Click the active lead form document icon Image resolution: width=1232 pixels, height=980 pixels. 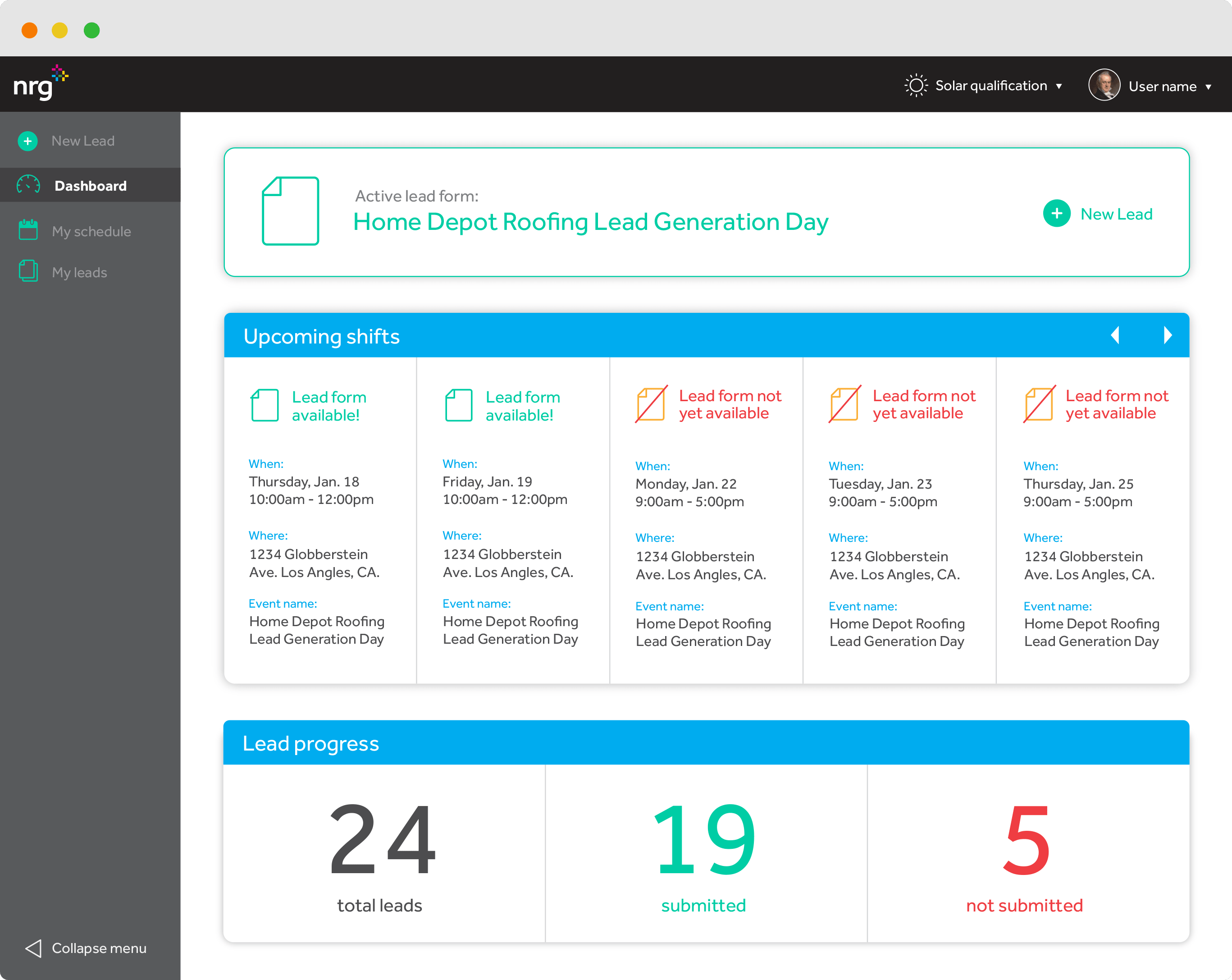pyautogui.click(x=290, y=211)
